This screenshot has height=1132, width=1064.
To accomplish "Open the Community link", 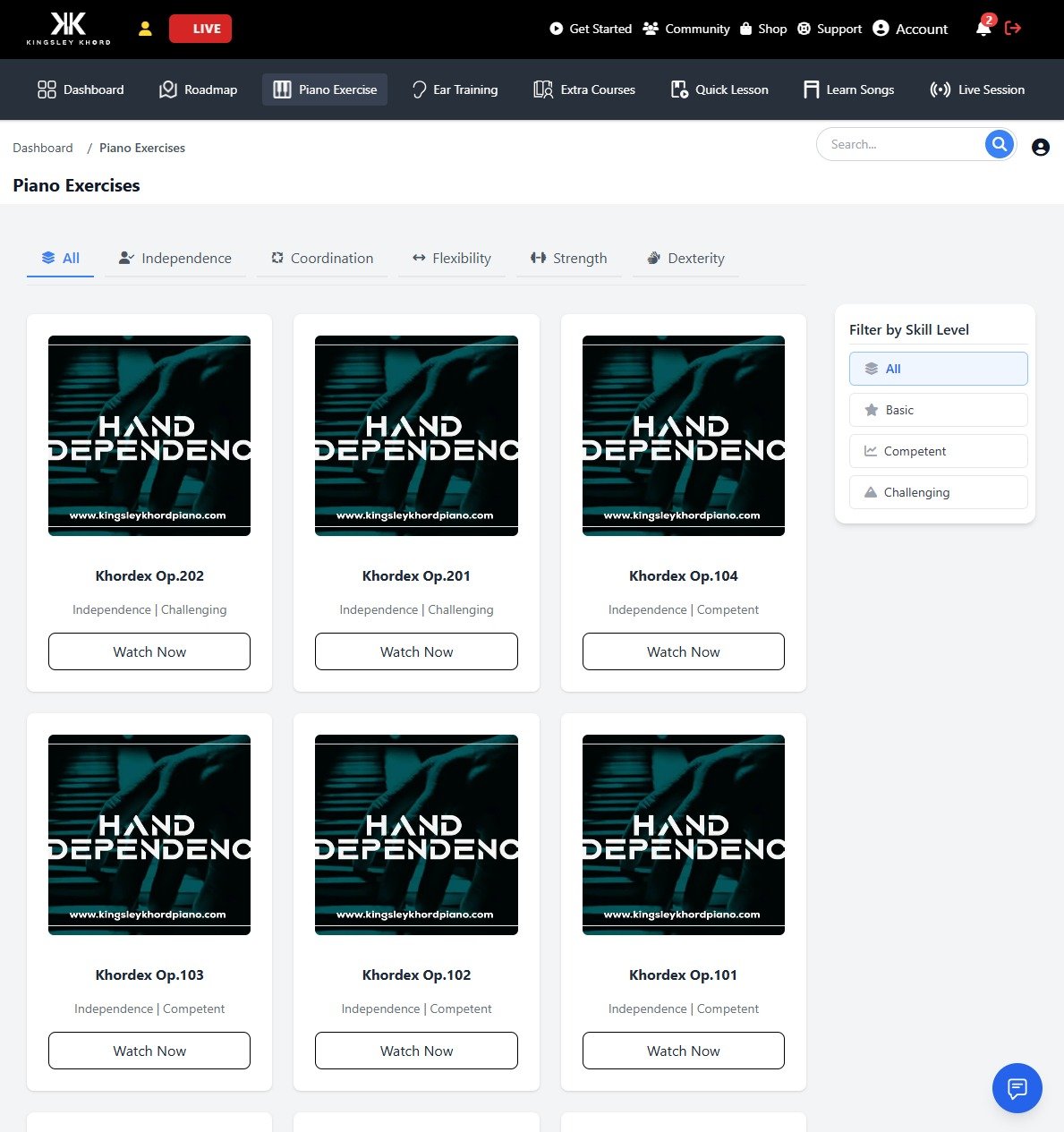I will pos(686,29).
